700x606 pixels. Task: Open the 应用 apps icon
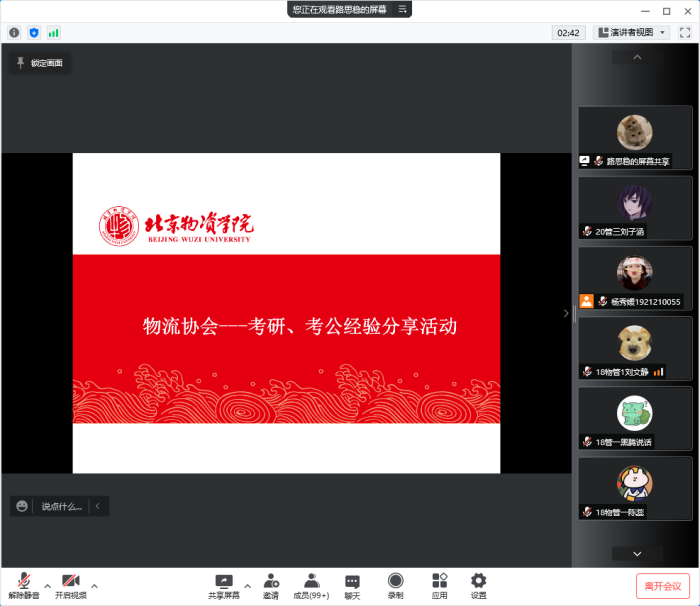[439, 585]
